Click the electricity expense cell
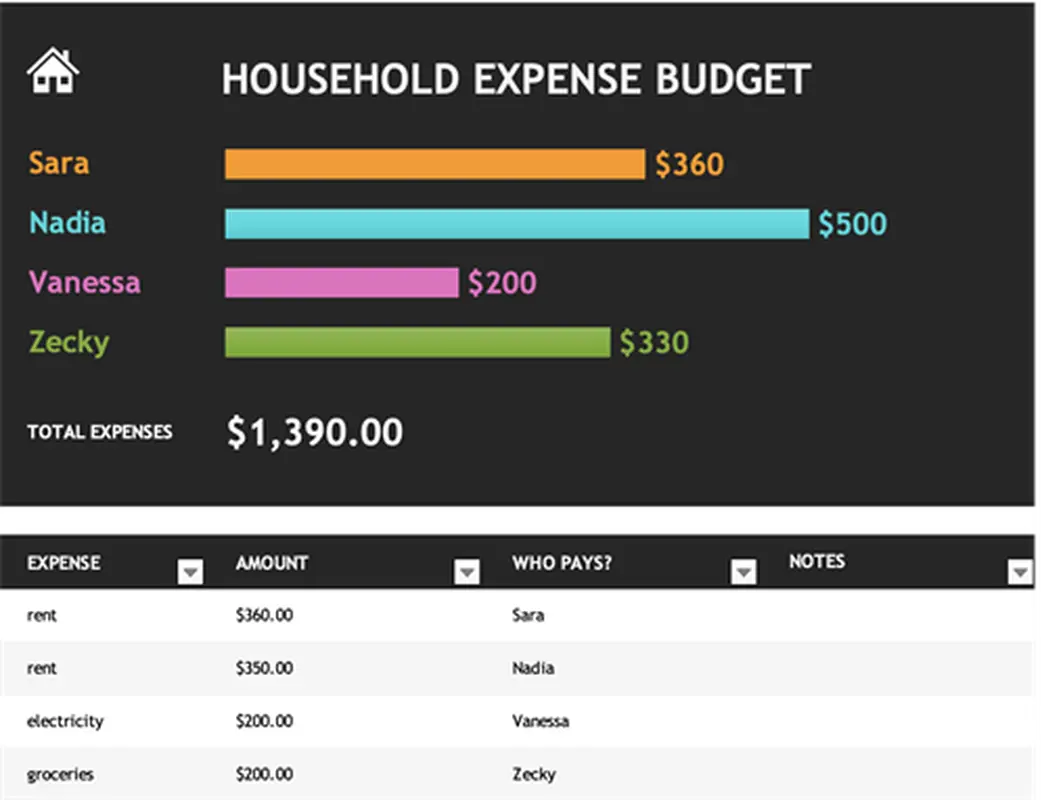 pyautogui.click(x=65, y=721)
